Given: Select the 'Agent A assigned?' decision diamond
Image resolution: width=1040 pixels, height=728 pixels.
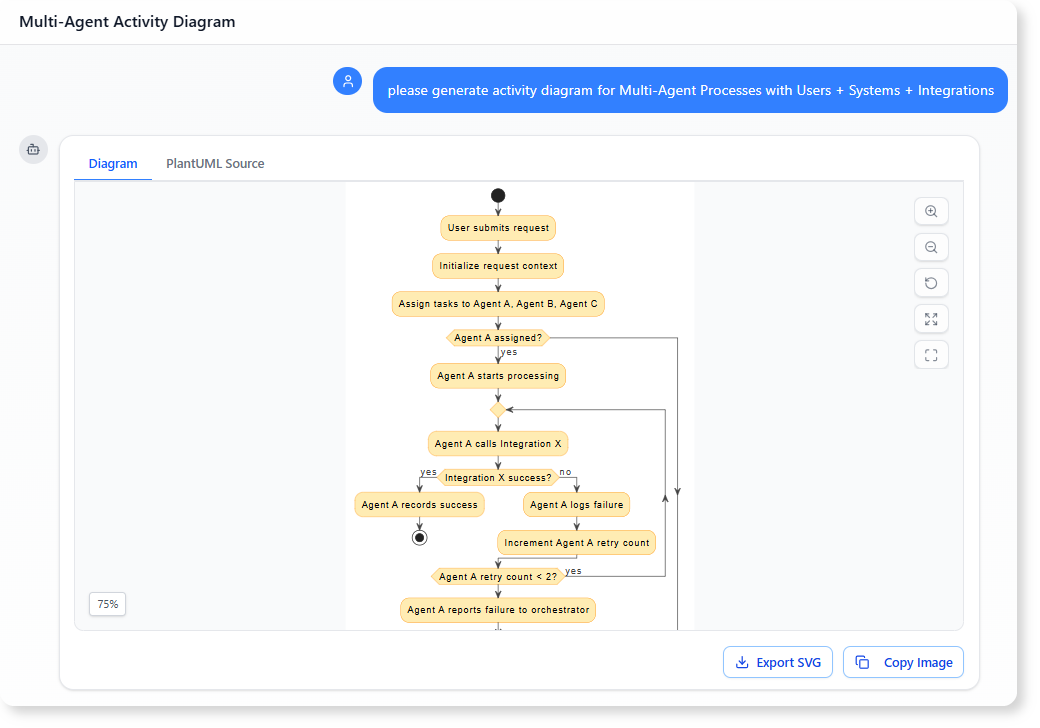Looking at the screenshot, I should 497,338.
